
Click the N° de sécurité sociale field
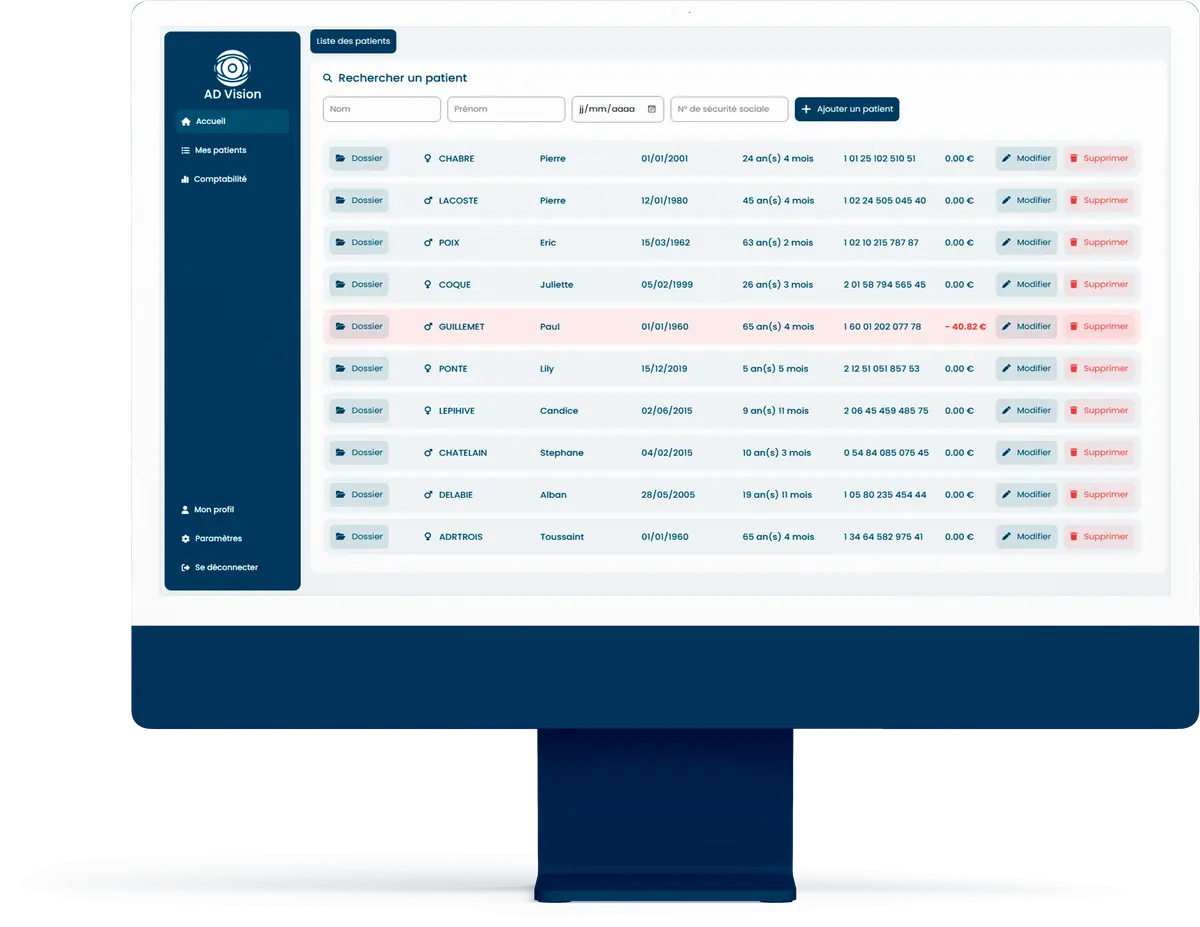click(x=729, y=109)
